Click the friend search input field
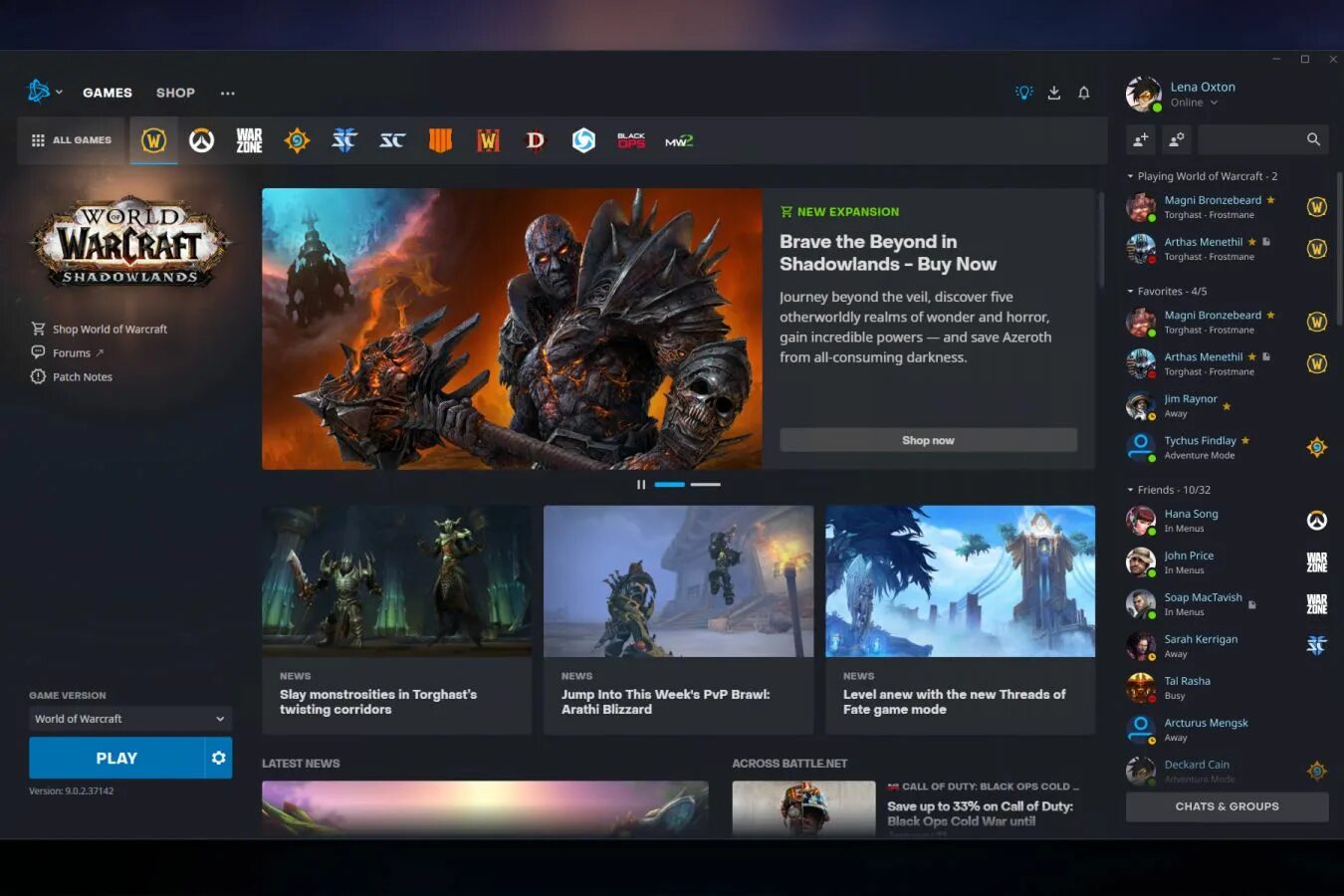The width and height of the screenshot is (1344, 896). pyautogui.click(x=1252, y=139)
